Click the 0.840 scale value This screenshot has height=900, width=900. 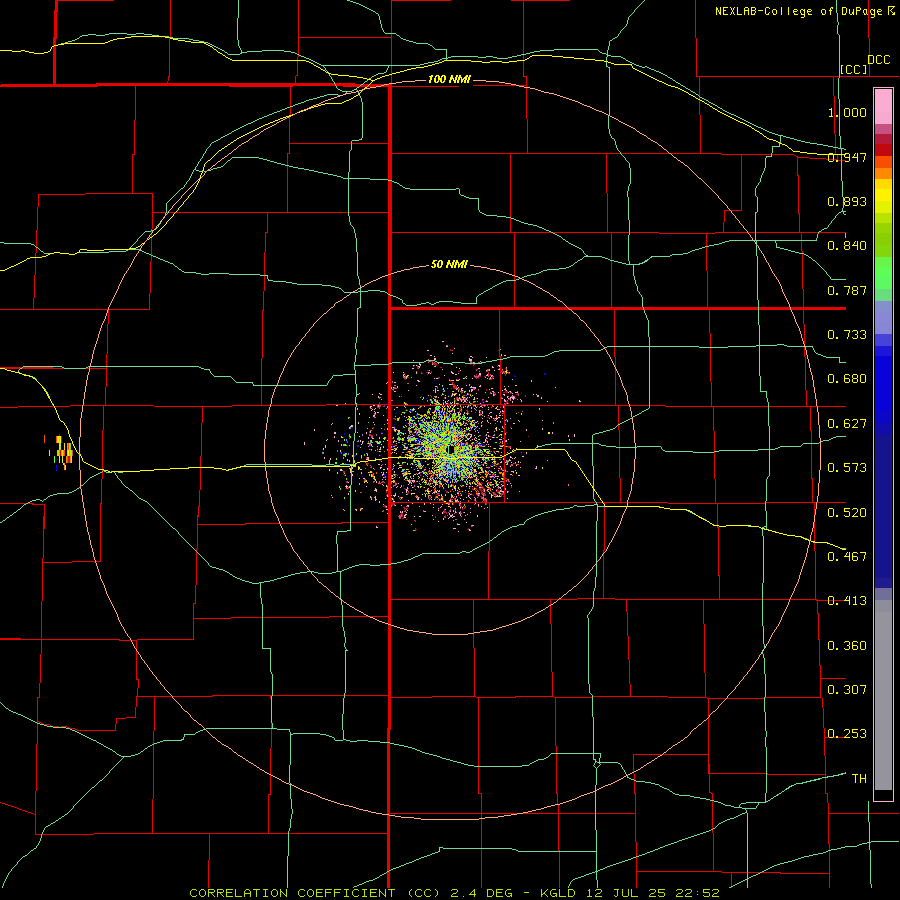coord(847,246)
